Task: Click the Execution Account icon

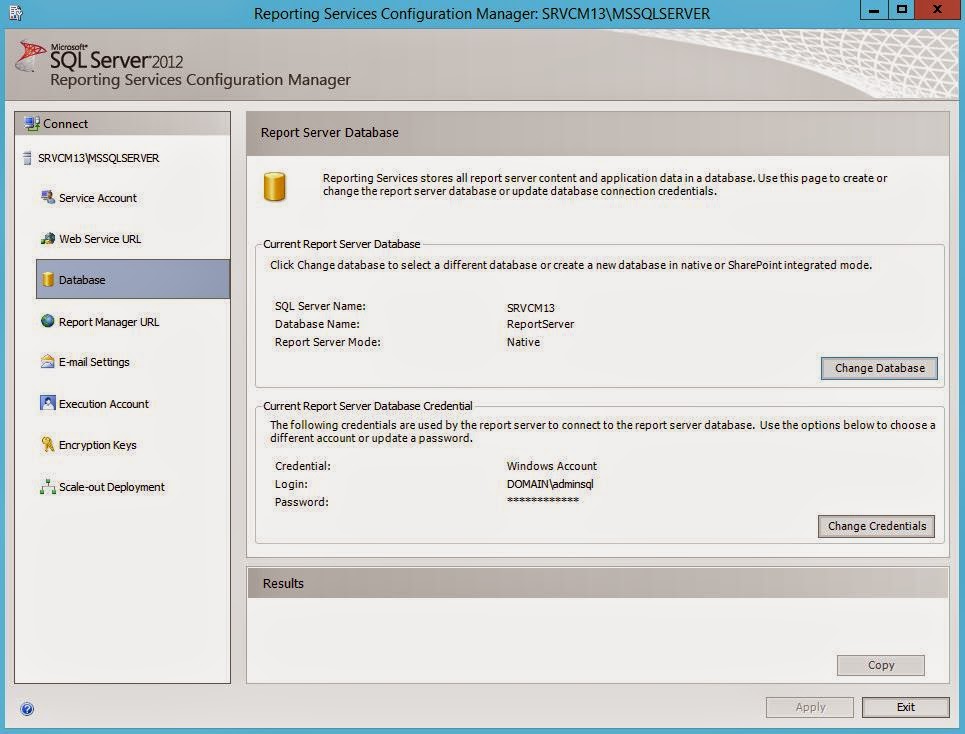Action: (47, 403)
